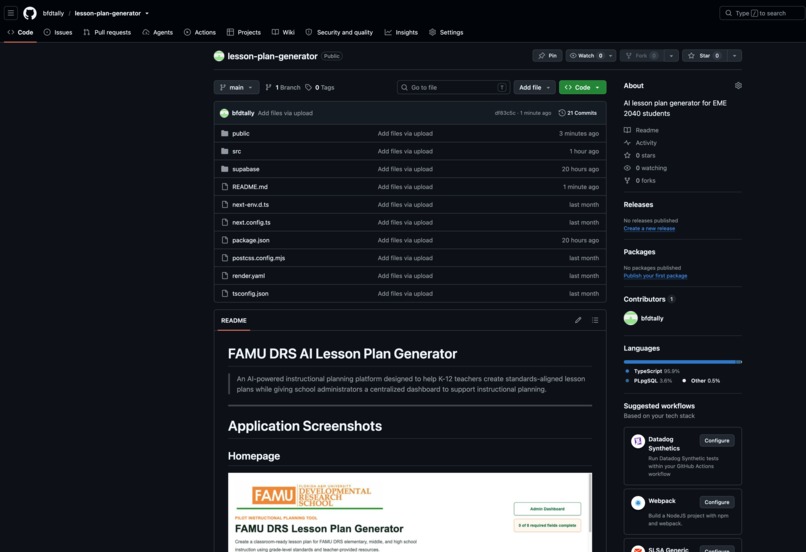Switch to the Code tab
This screenshot has height=552, width=806.
(x=20, y=32)
